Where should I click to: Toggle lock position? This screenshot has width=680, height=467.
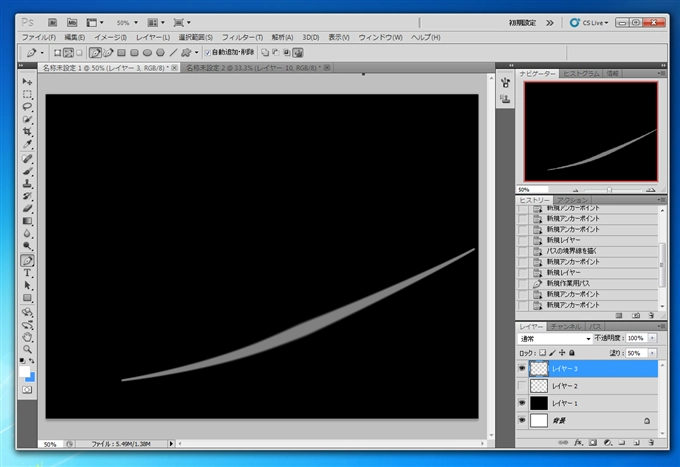(x=562, y=353)
